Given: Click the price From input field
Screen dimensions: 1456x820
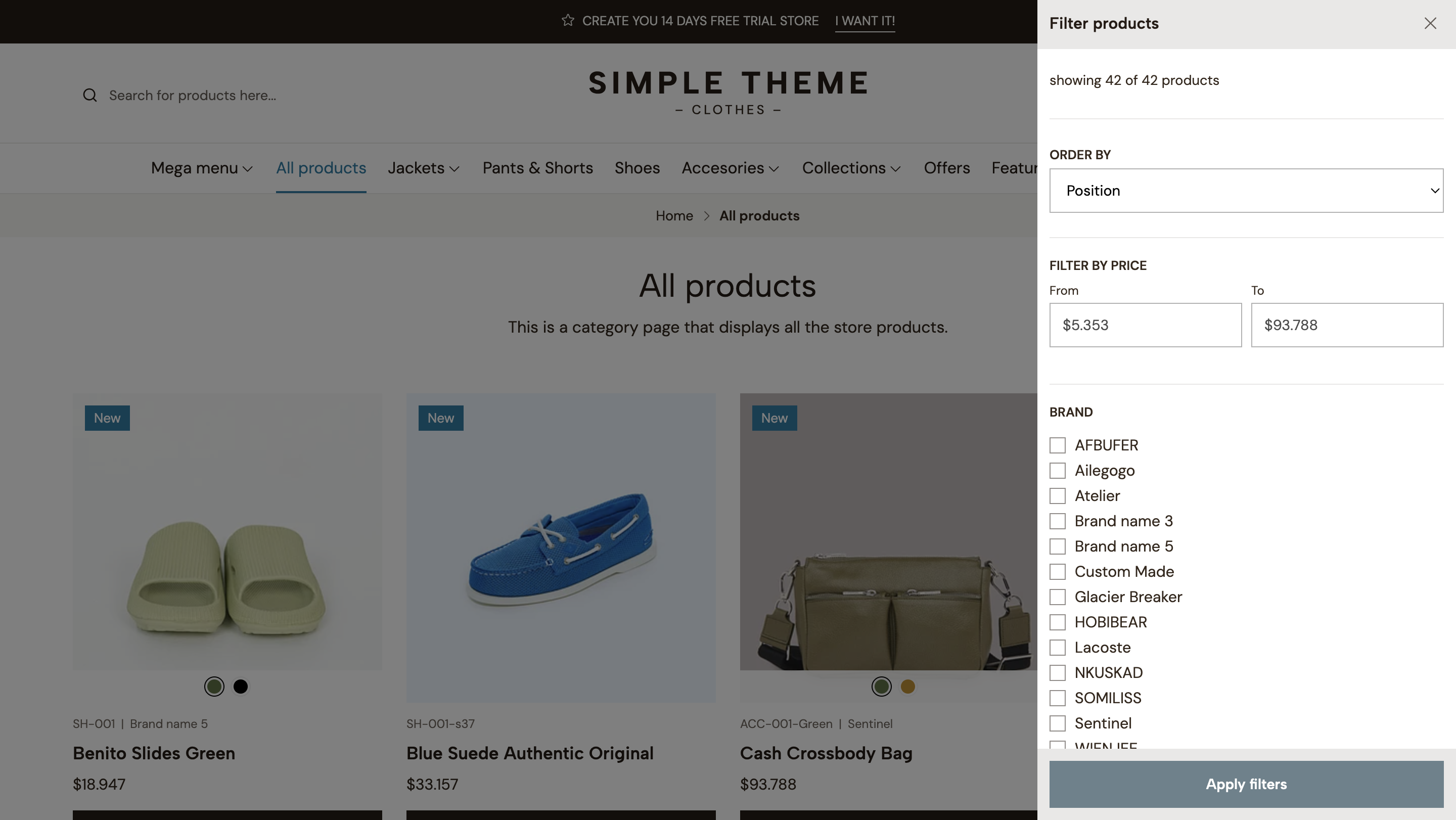Looking at the screenshot, I should coord(1145,325).
